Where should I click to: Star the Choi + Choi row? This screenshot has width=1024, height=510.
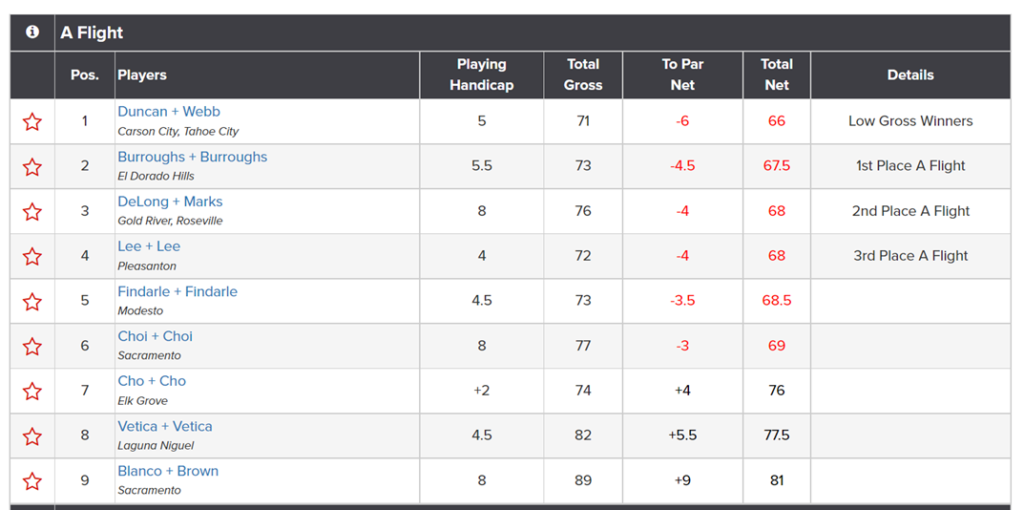pos(32,346)
